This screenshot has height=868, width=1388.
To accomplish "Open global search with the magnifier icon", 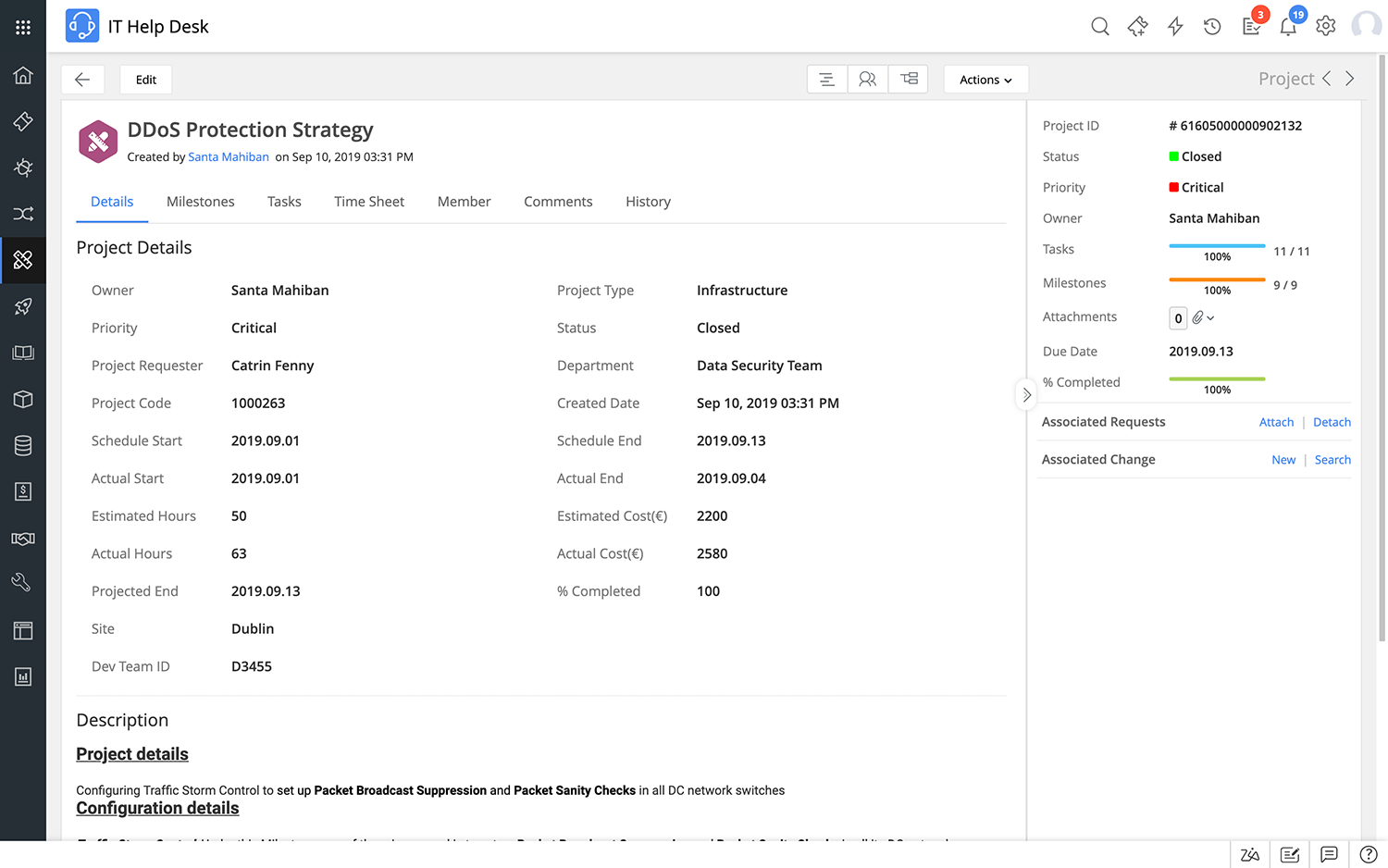I will 1100,26.
